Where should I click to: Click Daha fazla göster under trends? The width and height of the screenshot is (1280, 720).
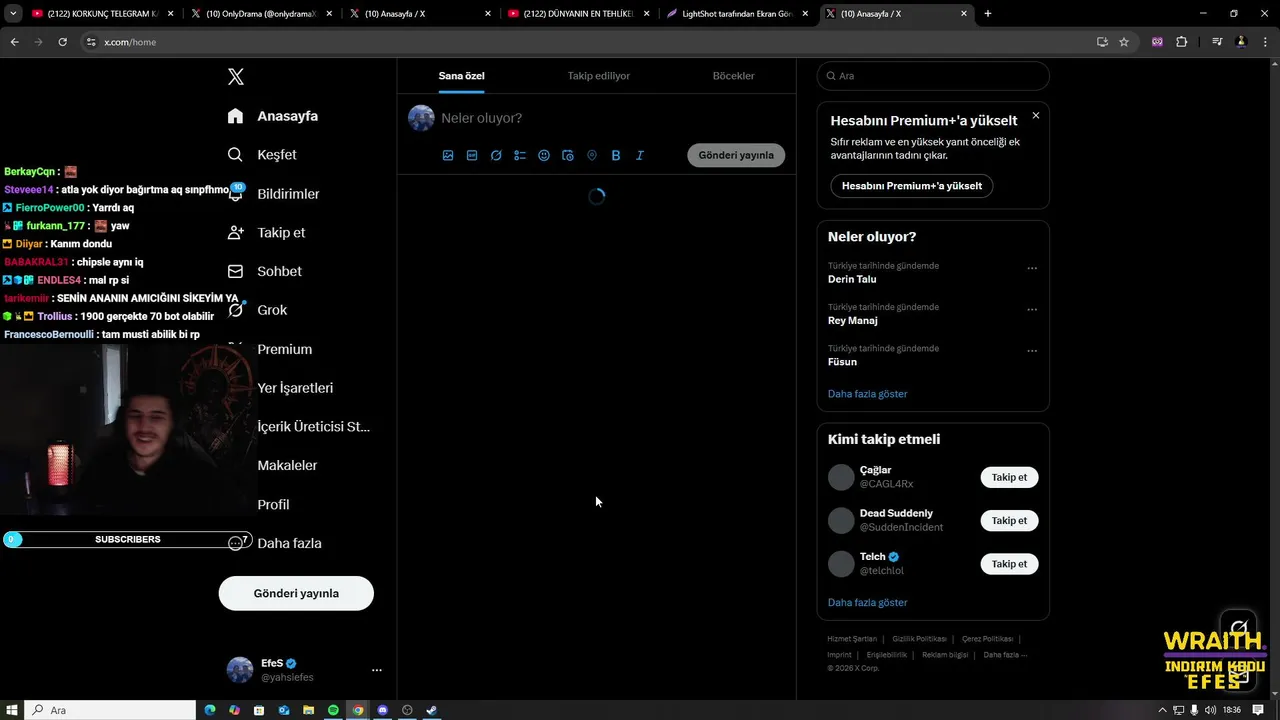coord(867,394)
